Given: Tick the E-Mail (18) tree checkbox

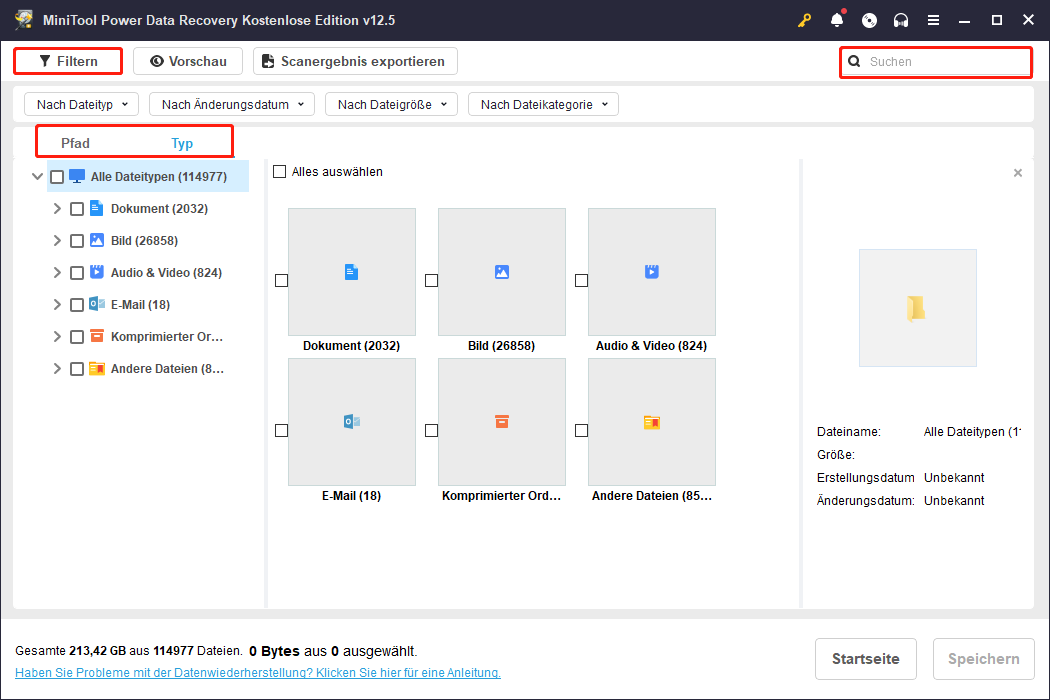Looking at the screenshot, I should (x=77, y=305).
